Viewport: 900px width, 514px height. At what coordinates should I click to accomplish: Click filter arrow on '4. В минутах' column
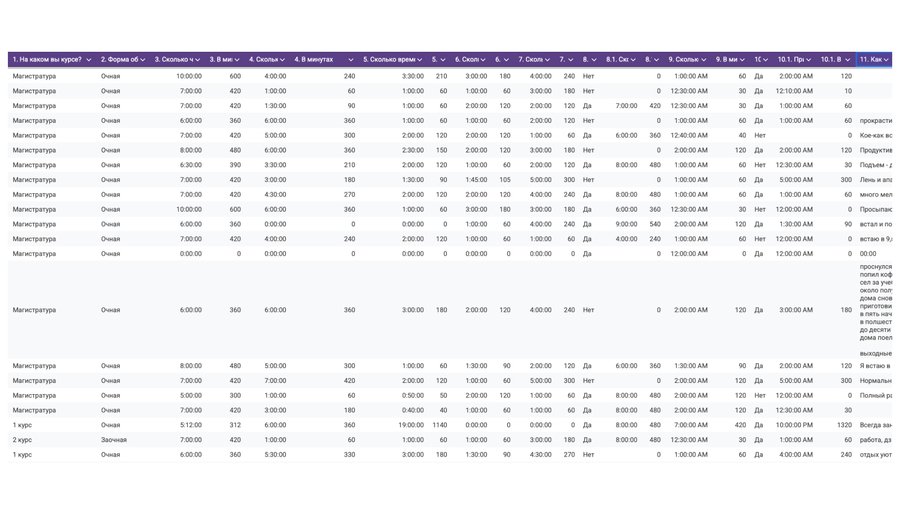[351, 60]
